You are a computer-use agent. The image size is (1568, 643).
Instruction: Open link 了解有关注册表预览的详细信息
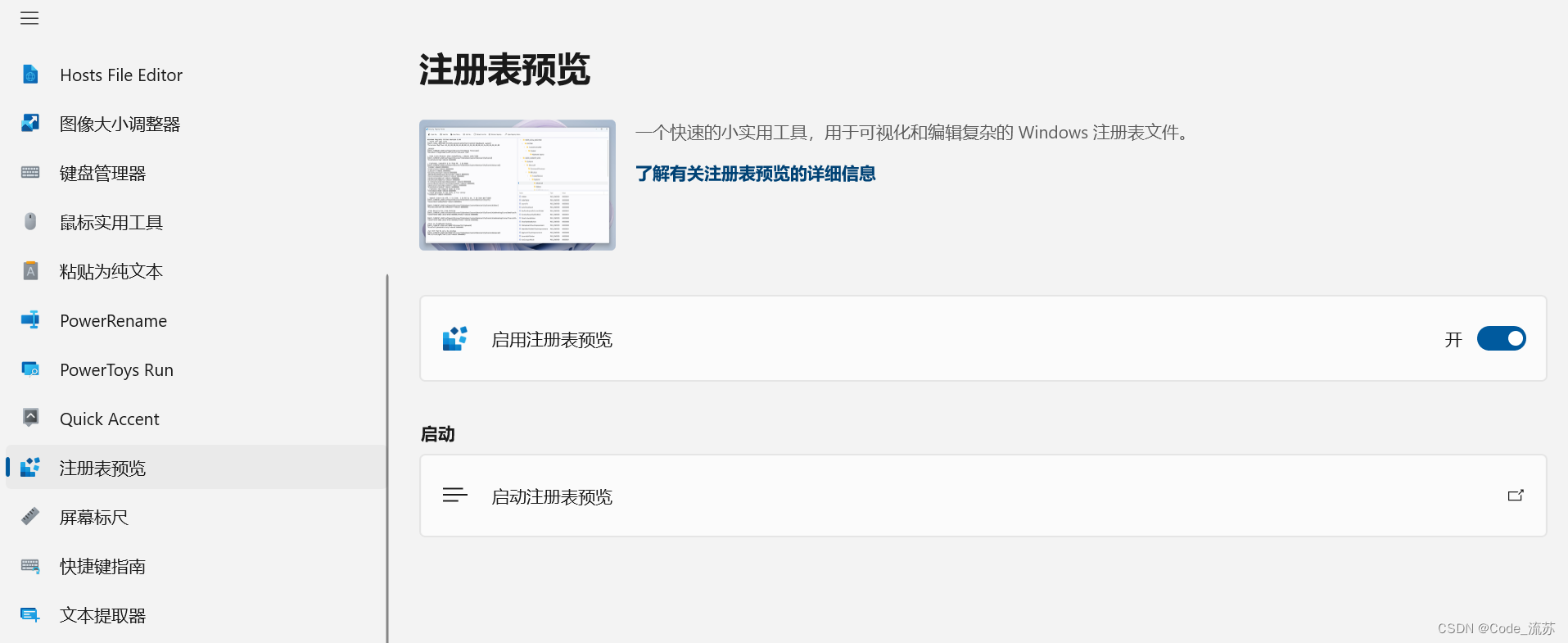click(756, 174)
